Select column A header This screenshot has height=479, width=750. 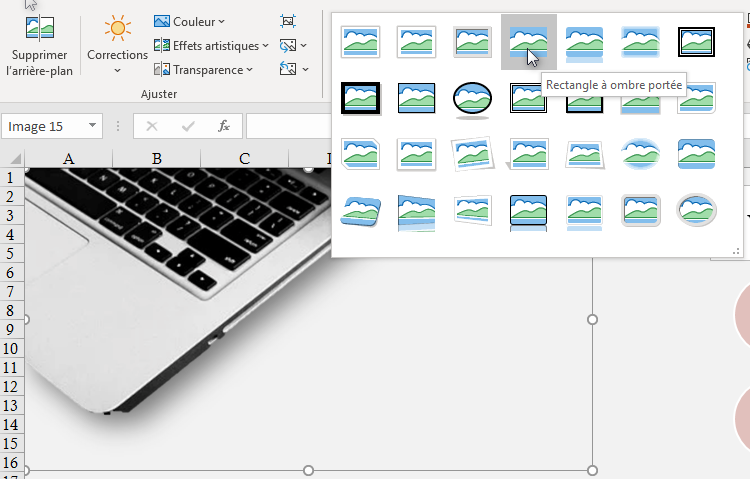(68, 158)
